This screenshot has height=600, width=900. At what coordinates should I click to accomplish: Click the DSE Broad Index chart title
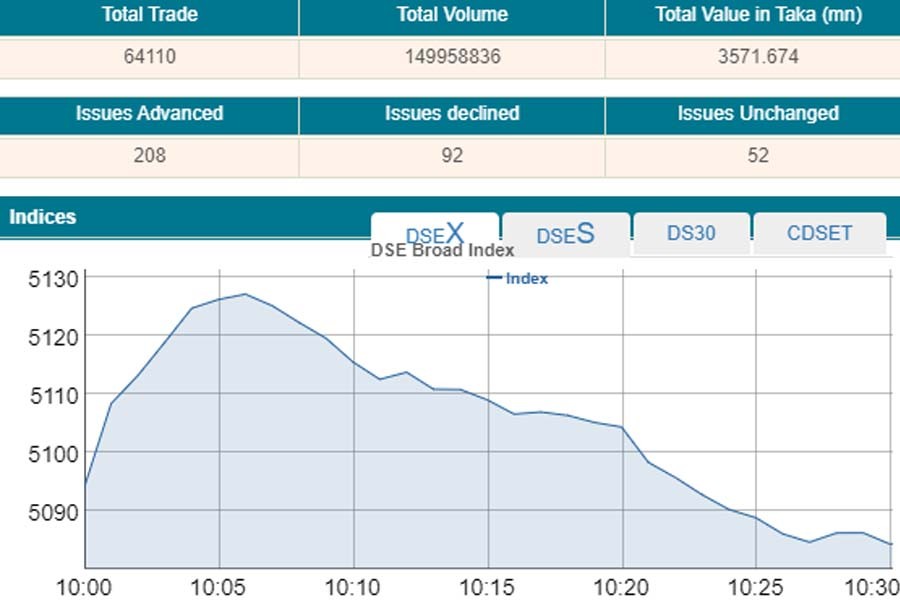(442, 251)
